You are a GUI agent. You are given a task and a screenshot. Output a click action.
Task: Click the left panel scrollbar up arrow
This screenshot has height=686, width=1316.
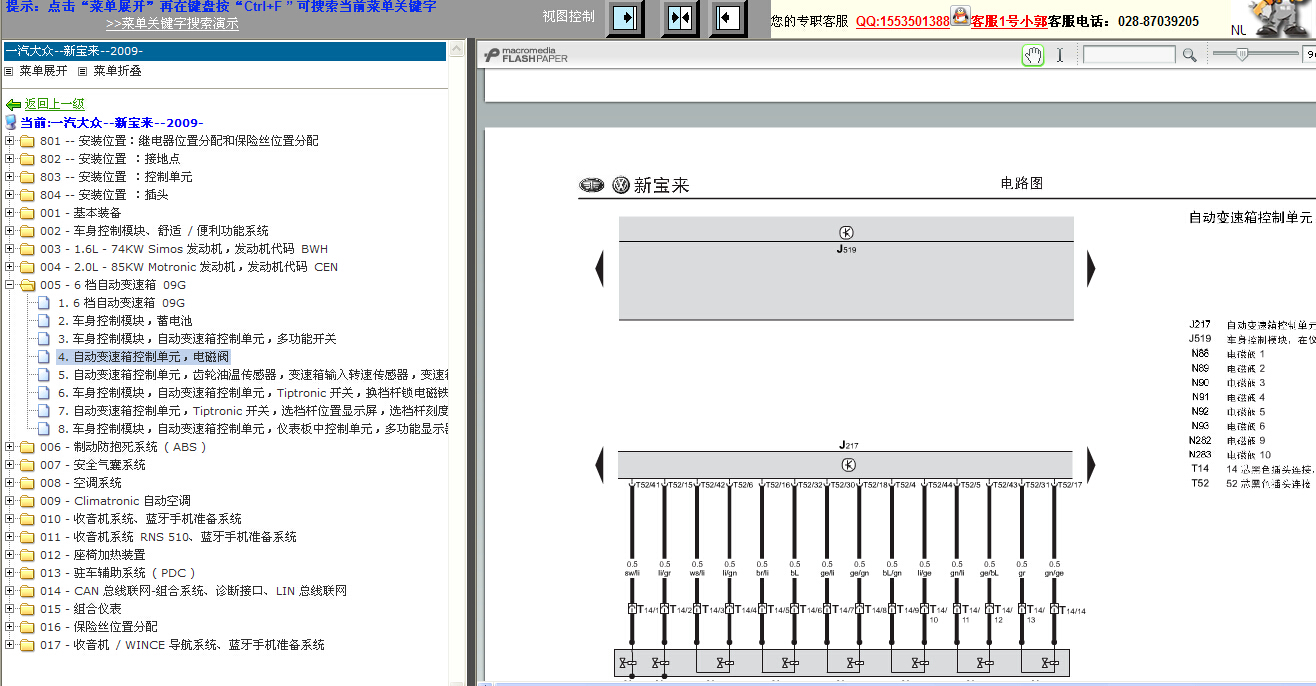click(x=457, y=49)
